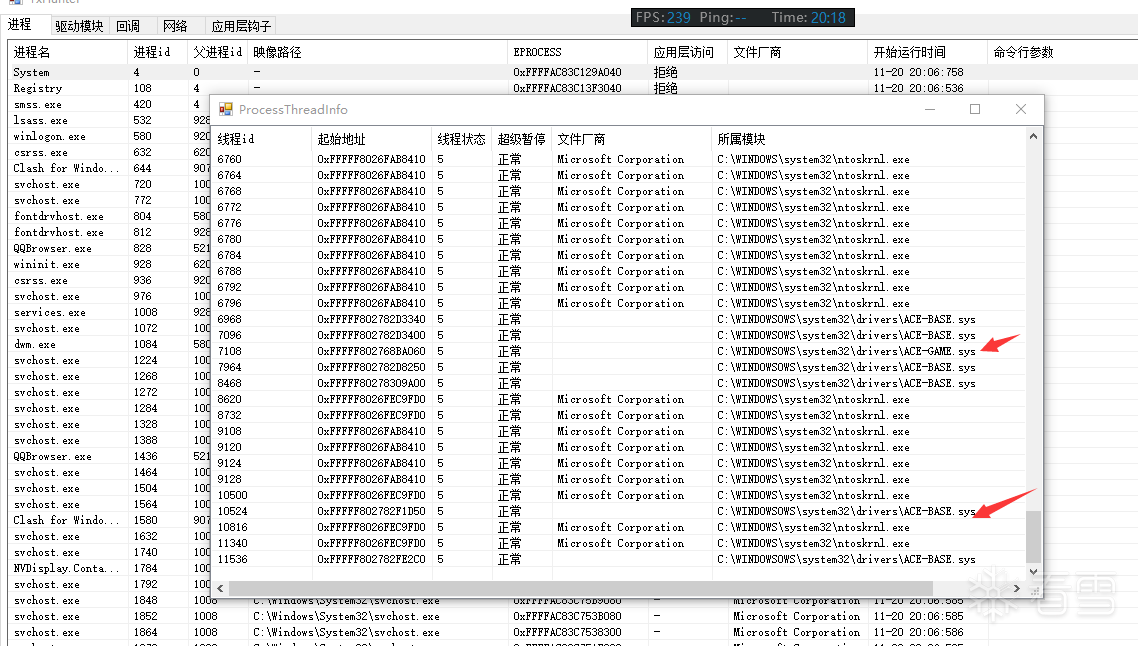Image resolution: width=1138 pixels, height=646 pixels.
Task: Select the winlogon.exe process
Action: click(x=109, y=136)
